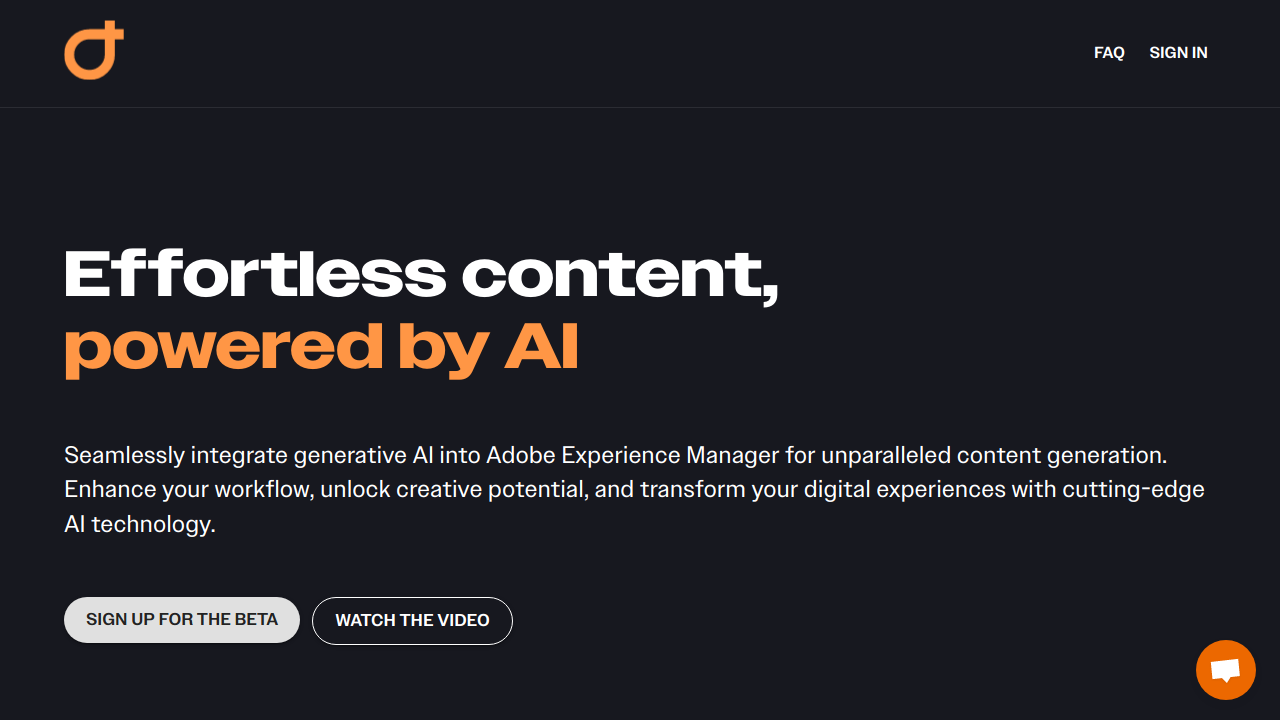Open the orange chat bubble widget
Screen dimensions: 1280x720
pyautogui.click(x=1225, y=670)
